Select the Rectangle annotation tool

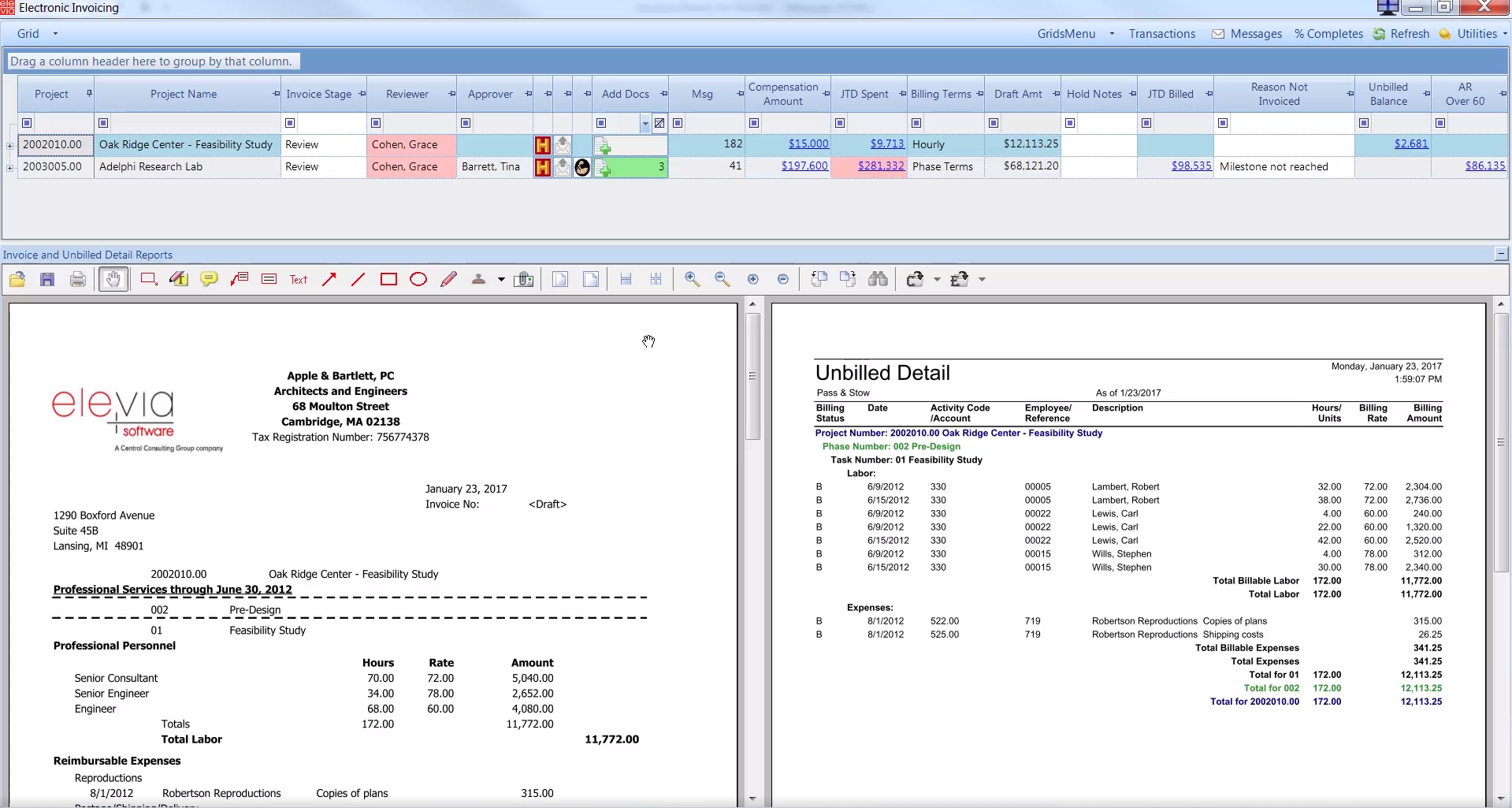pyautogui.click(x=389, y=279)
